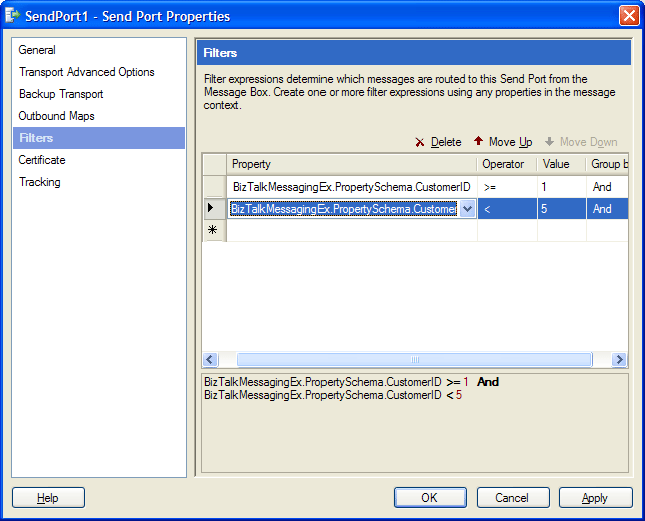The width and height of the screenshot is (645, 521).
Task: Click the selected property combo box text
Action: coord(343,209)
